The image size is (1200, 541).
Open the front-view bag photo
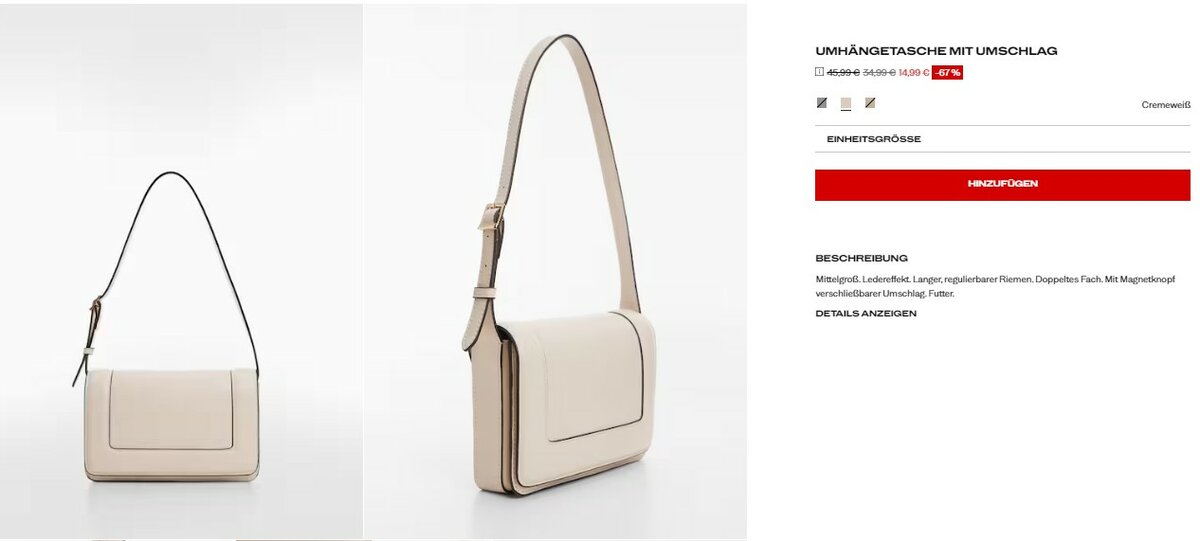(x=181, y=271)
